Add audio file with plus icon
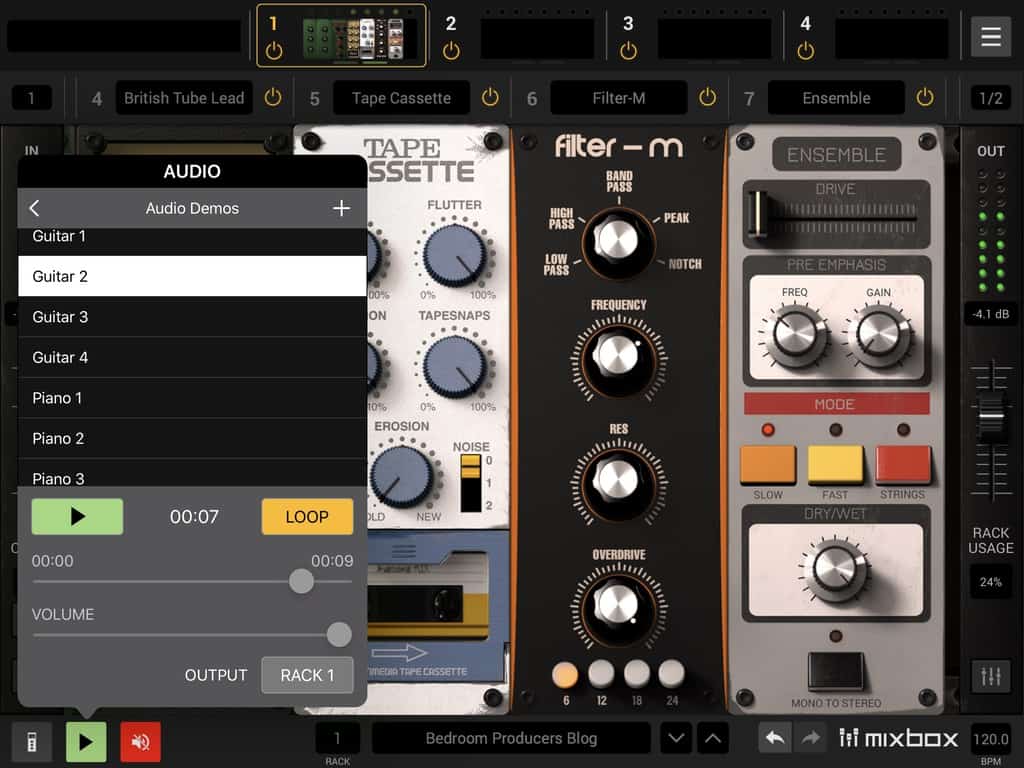Image resolution: width=1024 pixels, height=768 pixels. pos(341,208)
